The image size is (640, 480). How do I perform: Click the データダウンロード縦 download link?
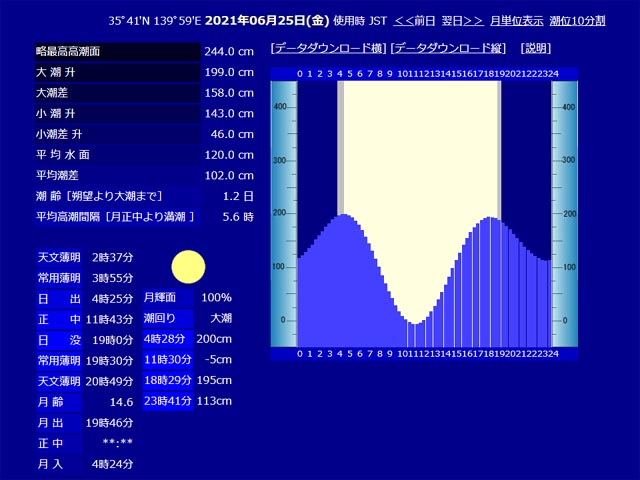(x=448, y=49)
